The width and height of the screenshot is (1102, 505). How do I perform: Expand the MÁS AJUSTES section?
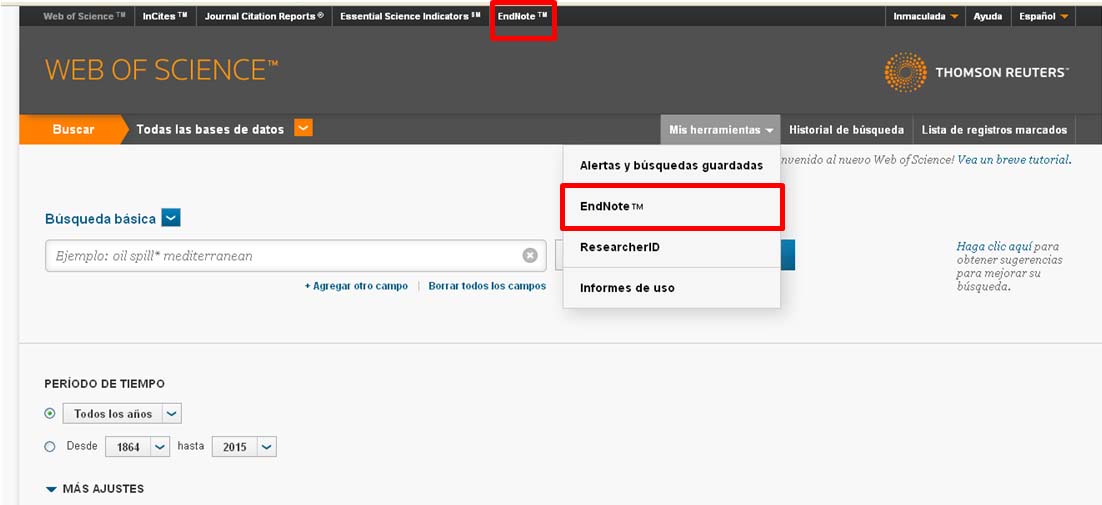click(95, 489)
